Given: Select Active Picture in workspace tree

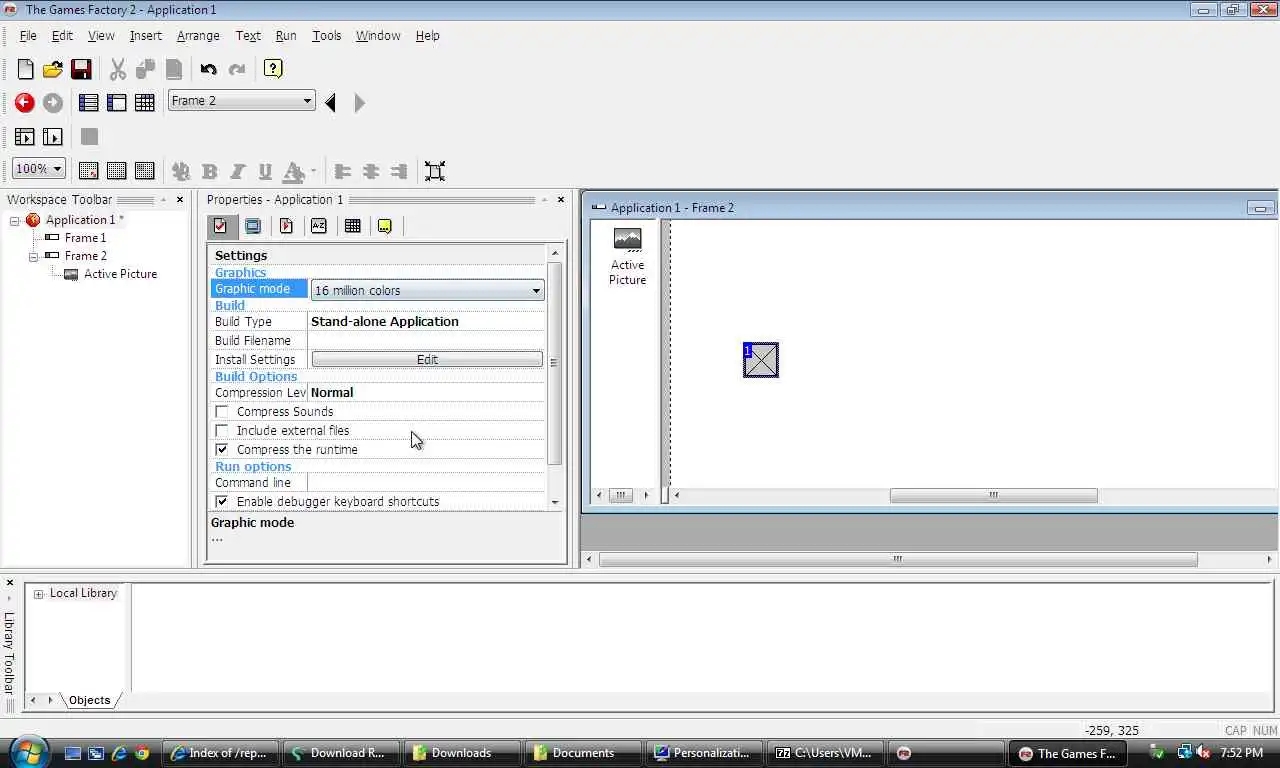Looking at the screenshot, I should coord(120,274).
